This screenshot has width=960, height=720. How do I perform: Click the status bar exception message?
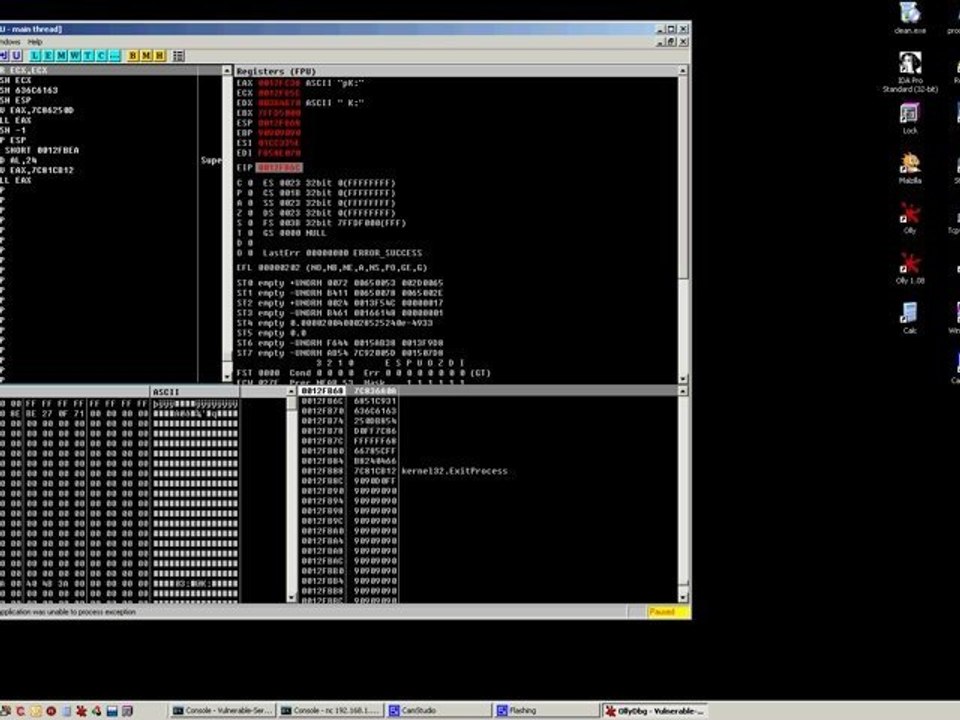click(x=68, y=612)
